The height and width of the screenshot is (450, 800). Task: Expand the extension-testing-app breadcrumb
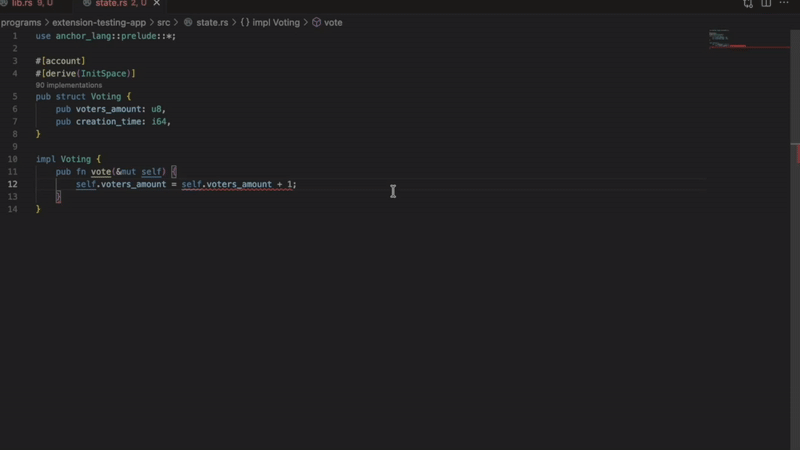99,22
